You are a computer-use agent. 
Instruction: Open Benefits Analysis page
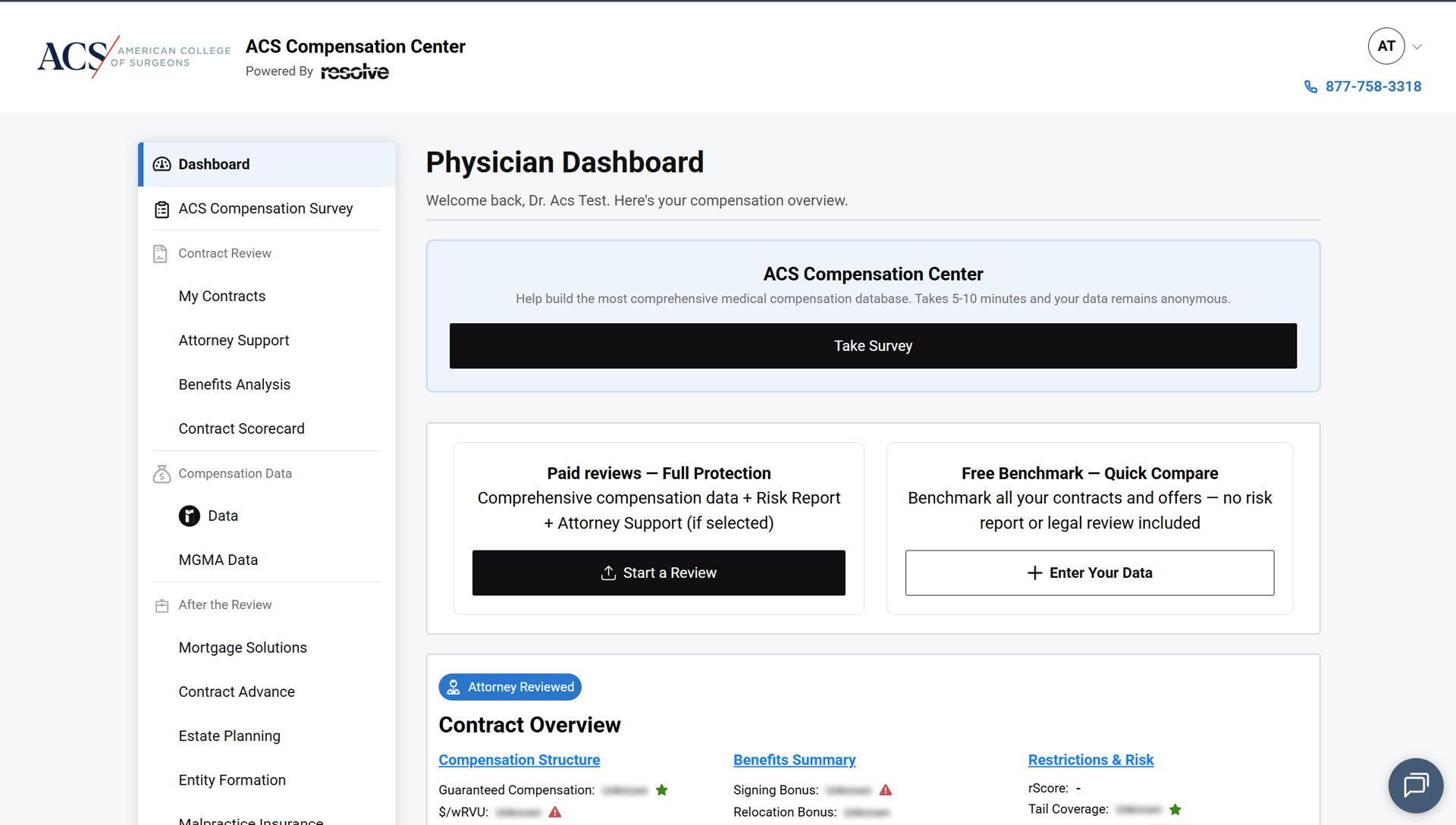click(x=234, y=384)
